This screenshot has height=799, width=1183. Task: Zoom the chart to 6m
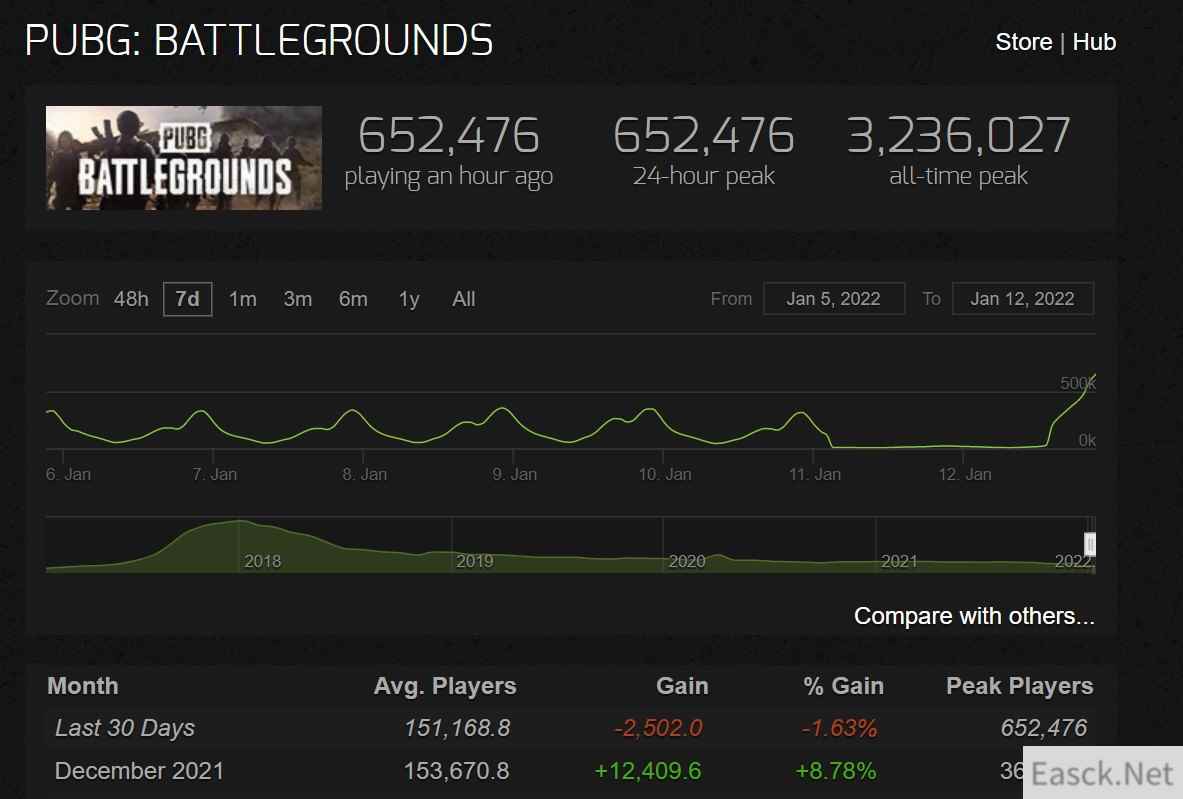click(353, 299)
